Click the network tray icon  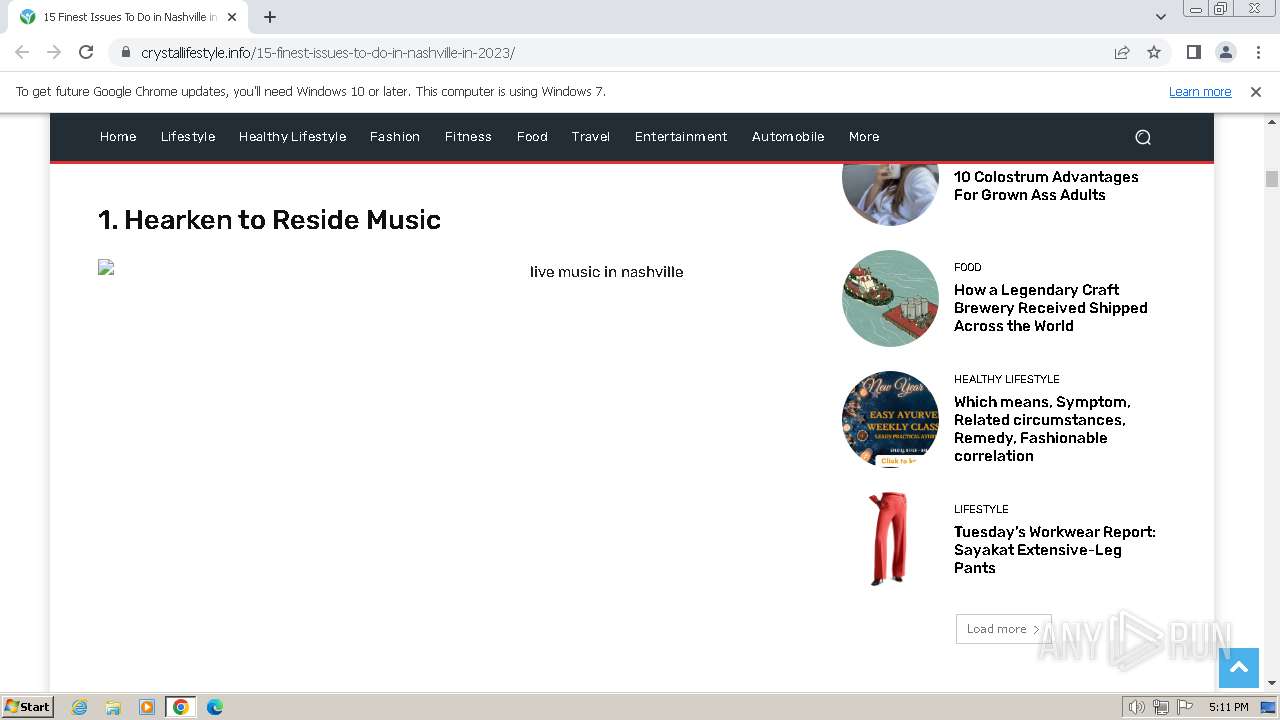1161,707
